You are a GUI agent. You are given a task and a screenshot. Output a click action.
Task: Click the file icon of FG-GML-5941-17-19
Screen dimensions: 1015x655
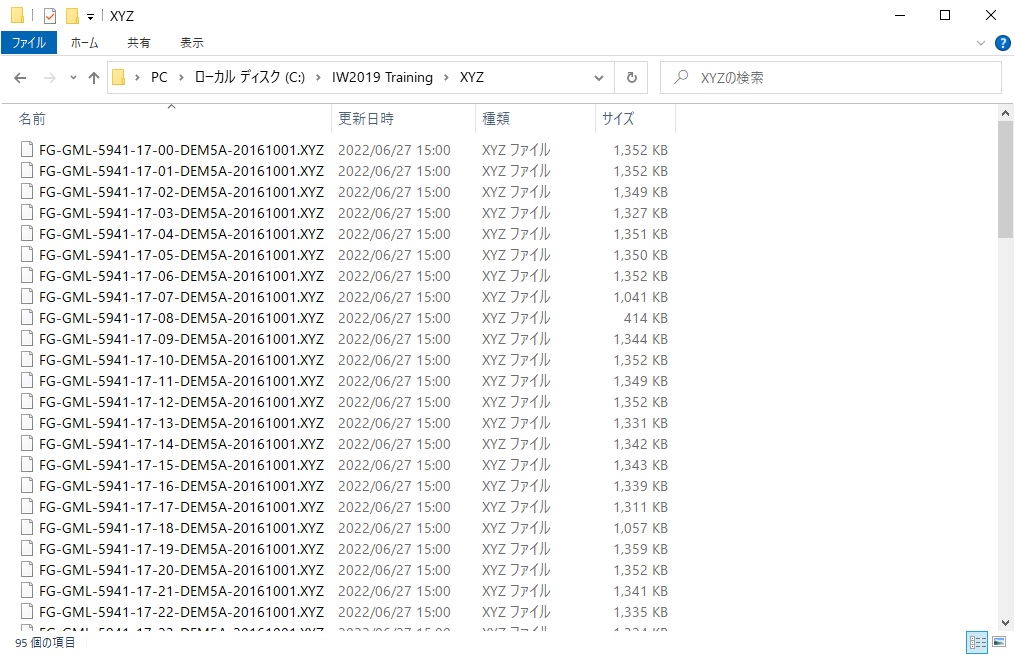pos(27,550)
